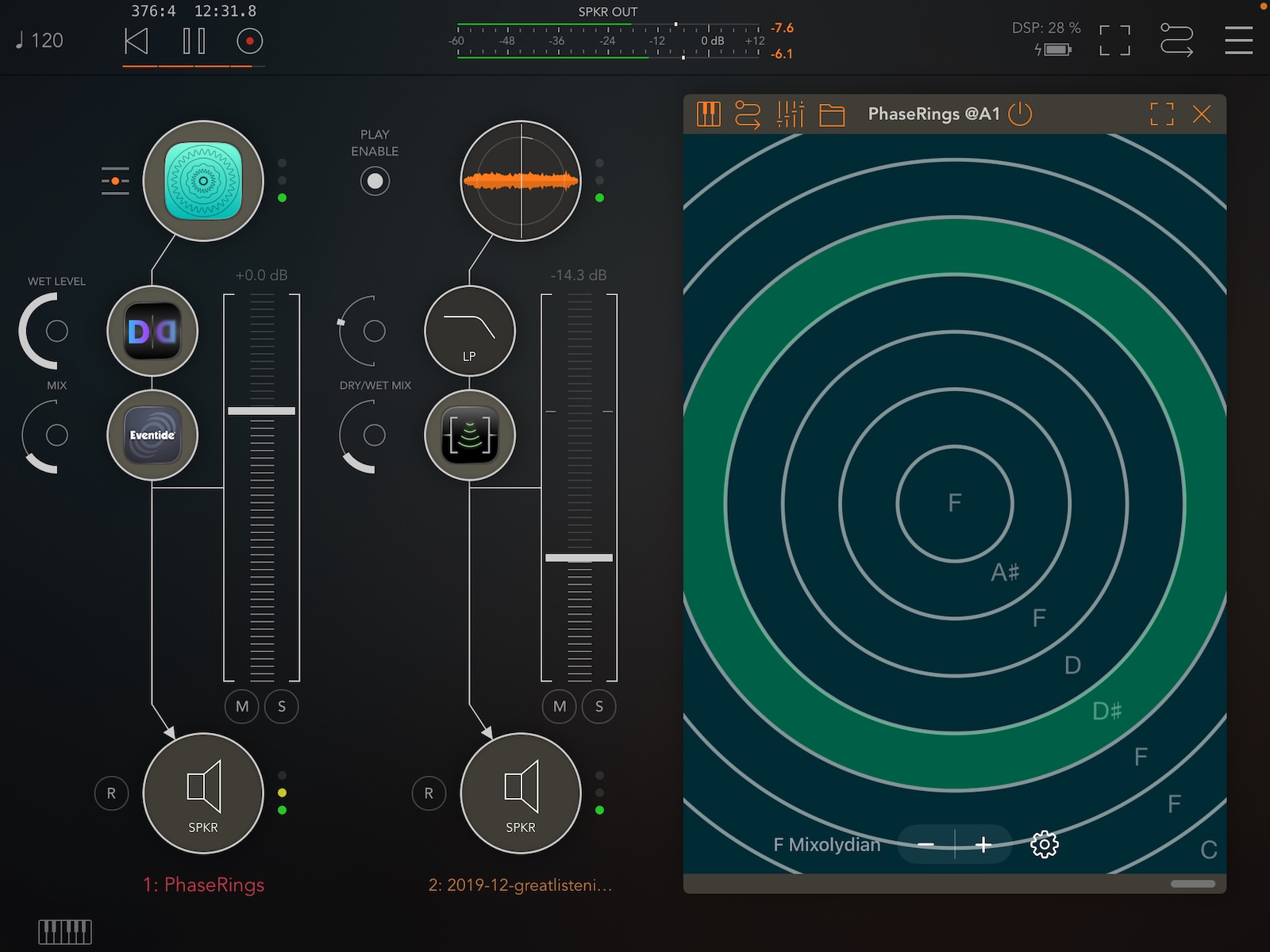Open the DD delay effect node
The width and height of the screenshot is (1270, 952).
click(152, 331)
